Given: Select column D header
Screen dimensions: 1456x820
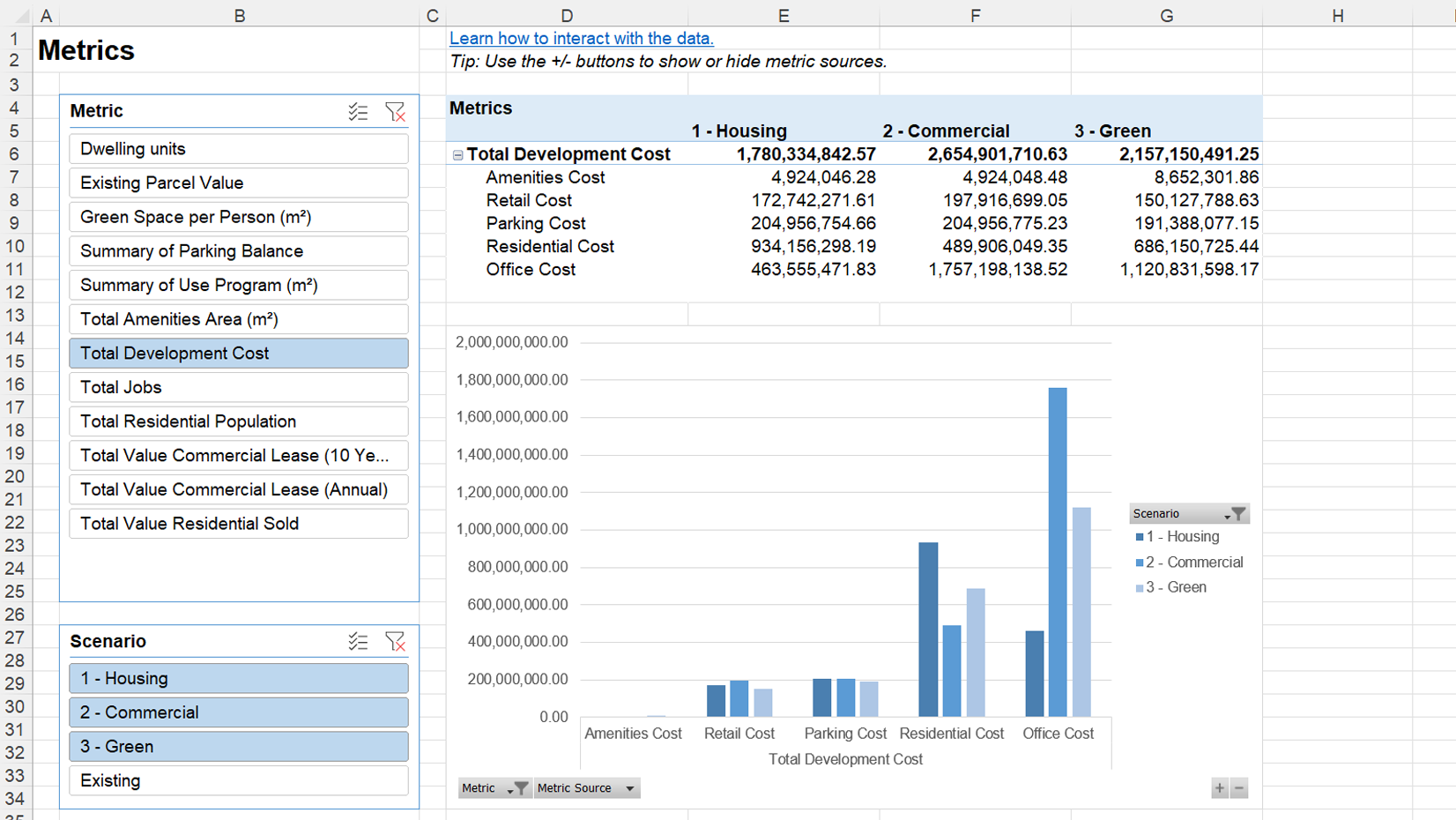Looking at the screenshot, I should [x=567, y=15].
